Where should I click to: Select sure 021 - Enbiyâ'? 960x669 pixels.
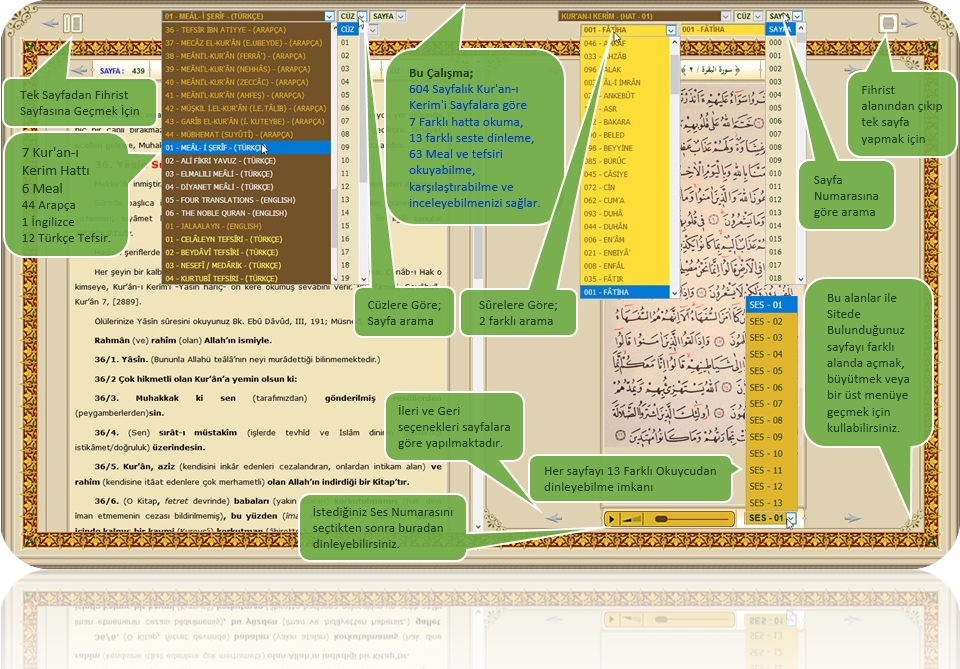tap(625, 253)
